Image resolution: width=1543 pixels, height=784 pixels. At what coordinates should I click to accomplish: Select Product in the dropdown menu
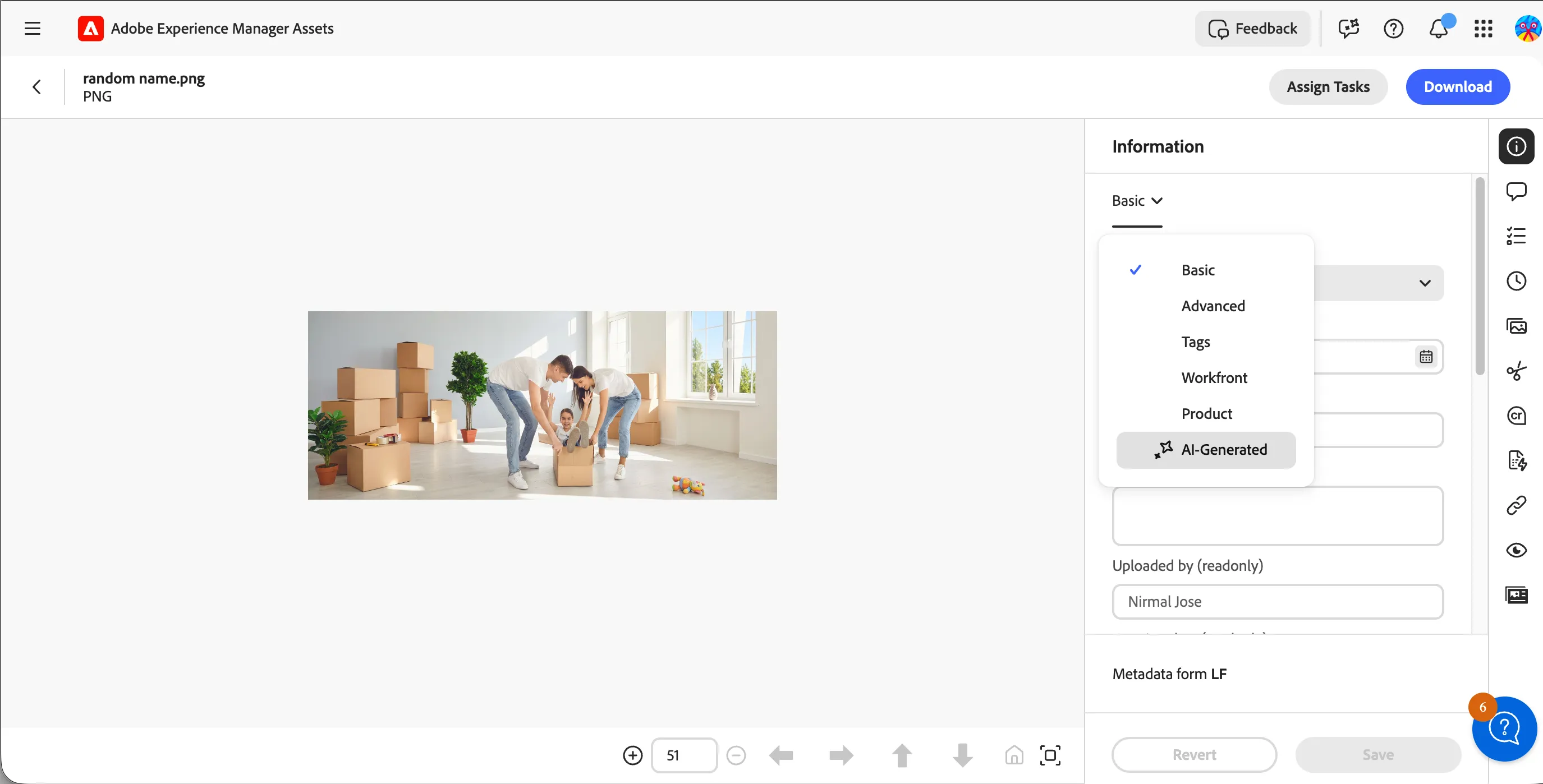pos(1206,413)
